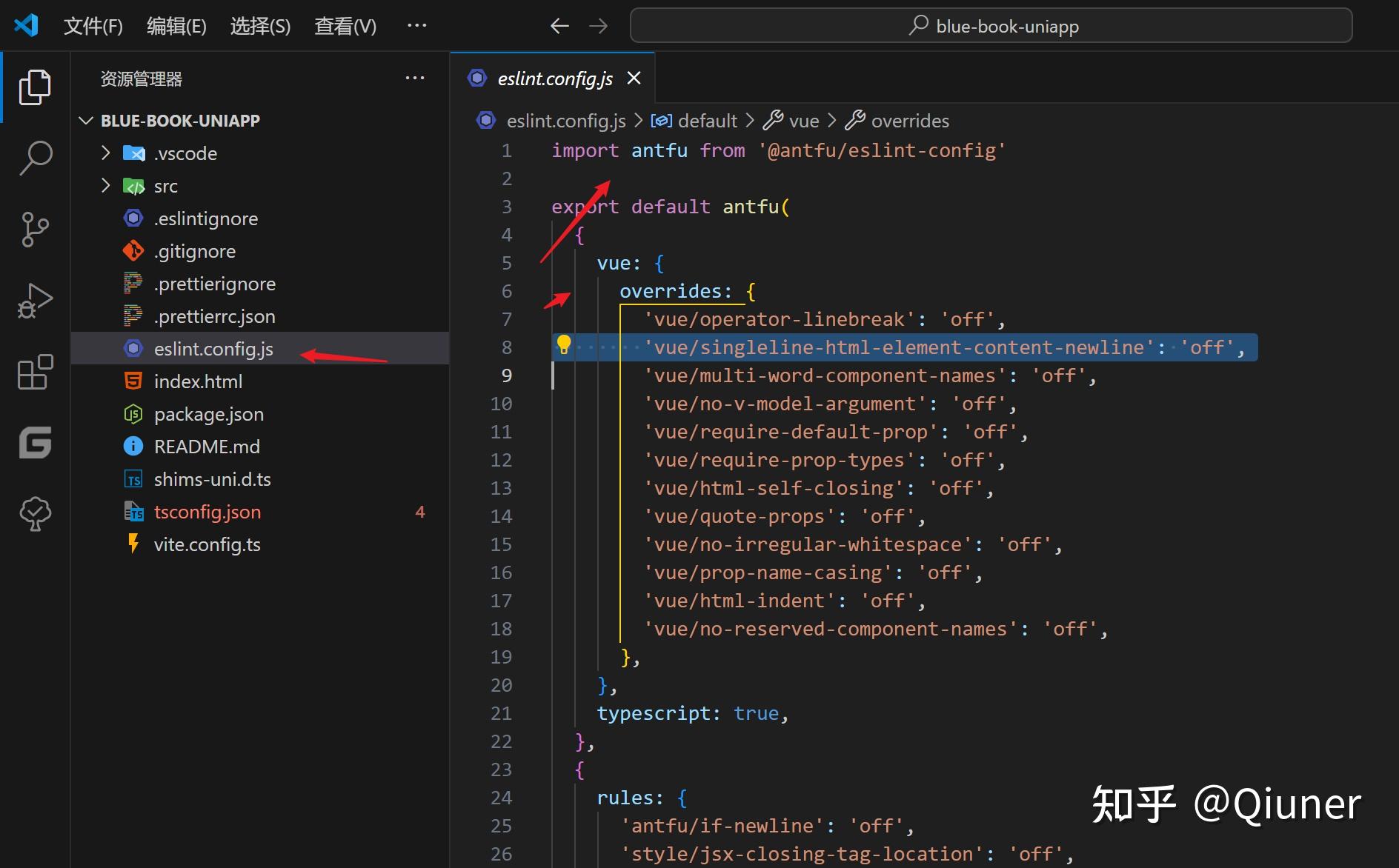
Task: Open the tree-shaped activity bar icon
Action: [x=35, y=513]
